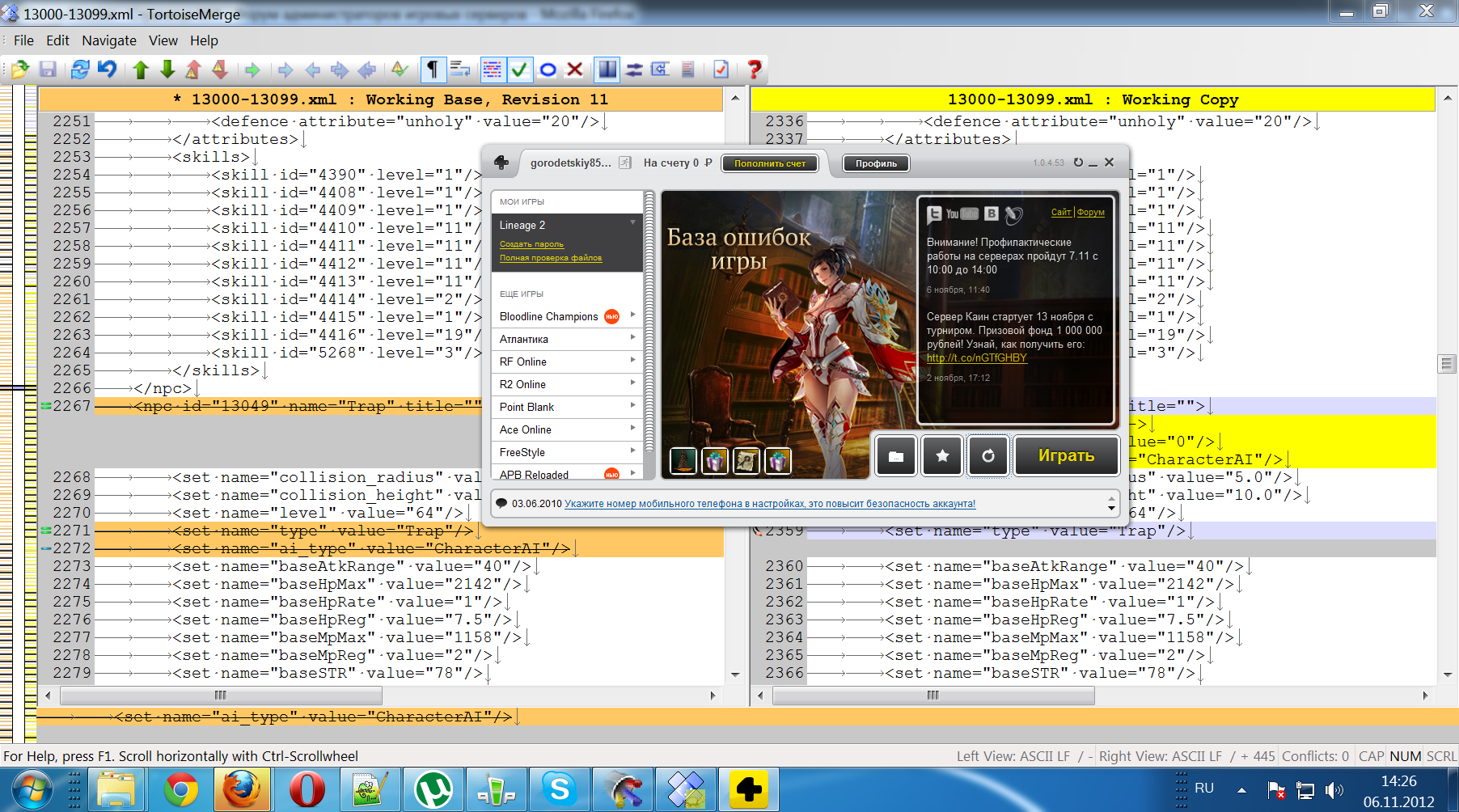This screenshot has width=1459, height=812.
Task: Click the right pane horizontal scrollbar thumb
Action: pos(932,696)
